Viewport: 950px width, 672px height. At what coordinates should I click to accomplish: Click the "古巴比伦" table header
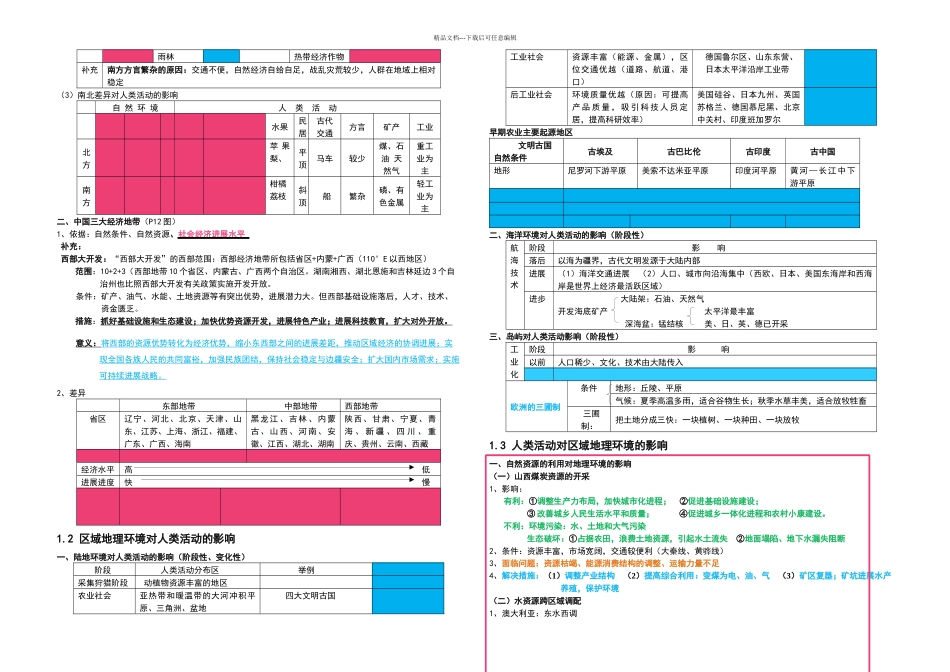683,151
